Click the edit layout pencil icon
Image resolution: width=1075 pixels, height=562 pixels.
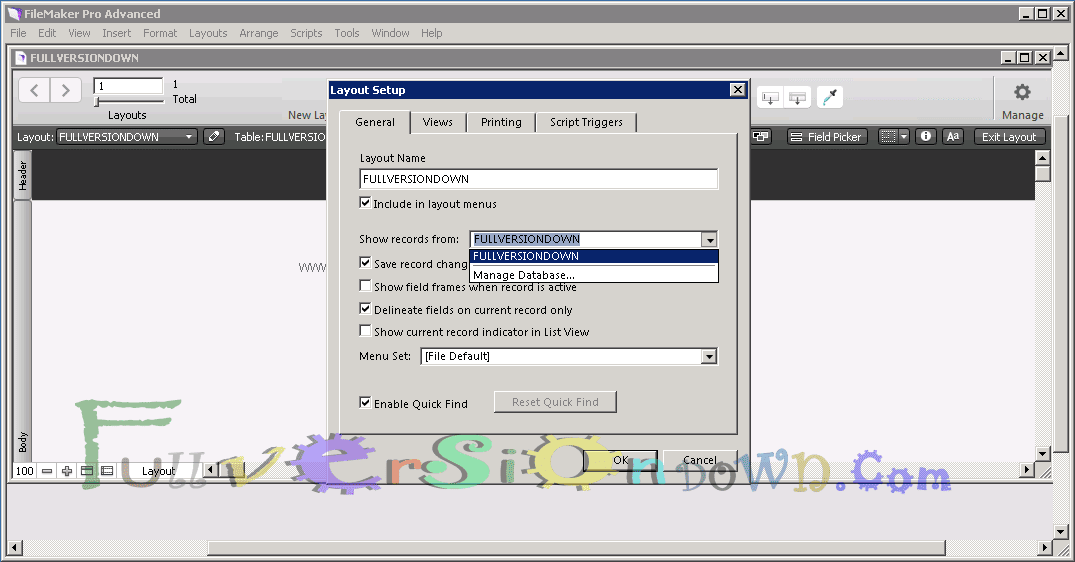coord(214,136)
